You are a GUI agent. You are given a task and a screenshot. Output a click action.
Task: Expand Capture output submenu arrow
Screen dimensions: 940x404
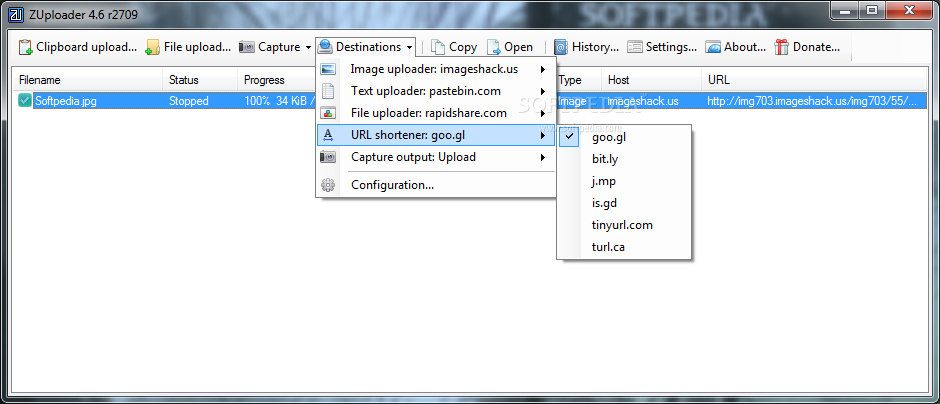click(543, 158)
